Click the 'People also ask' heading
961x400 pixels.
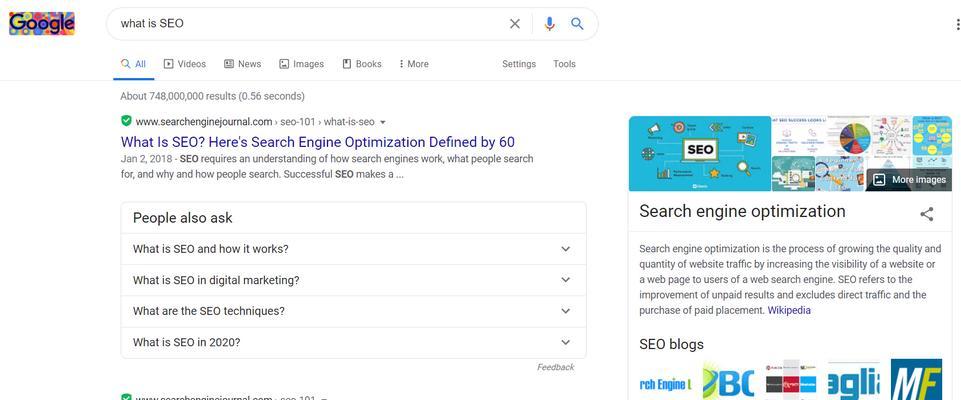(x=183, y=218)
